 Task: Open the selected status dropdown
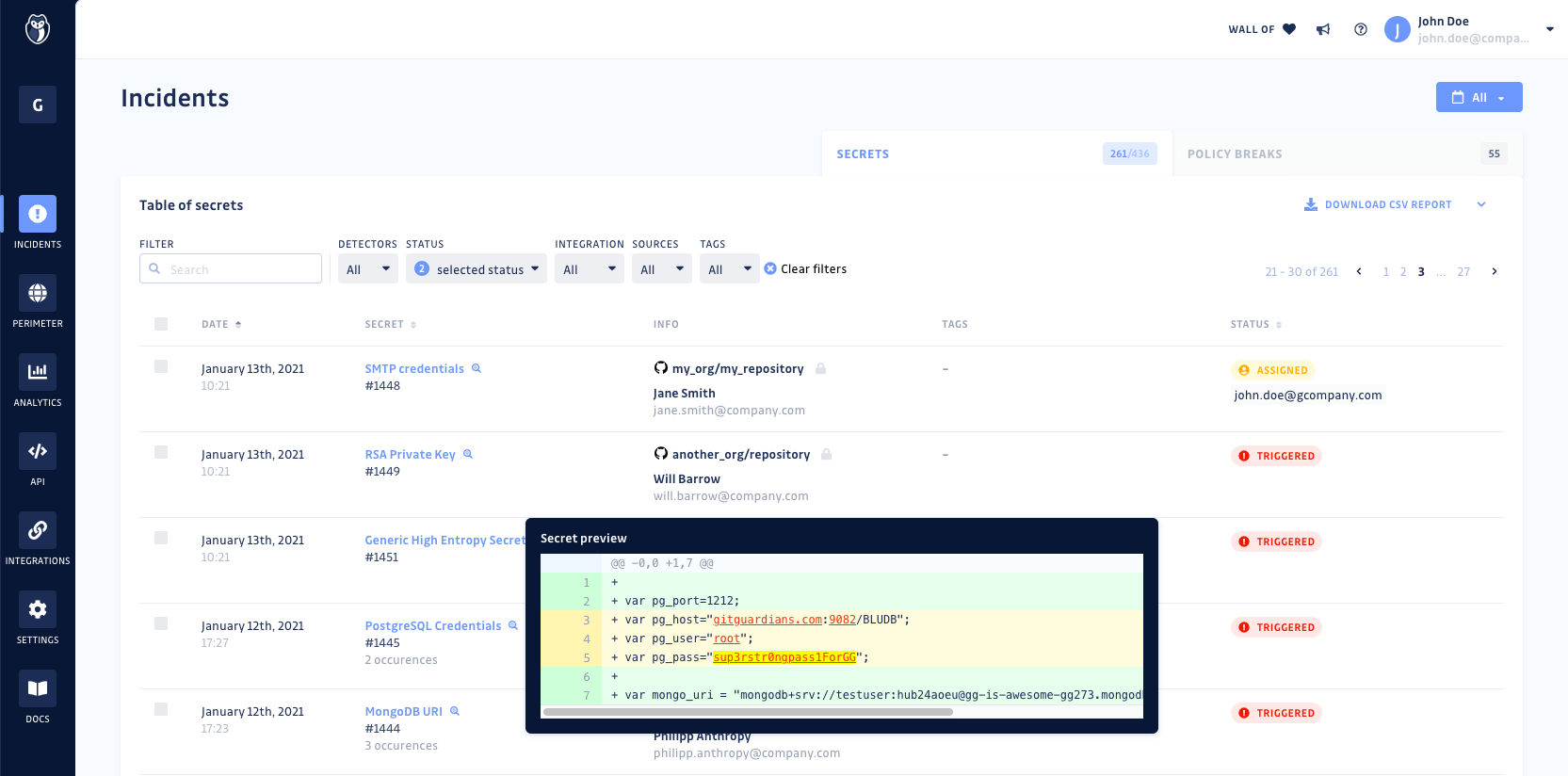pos(477,268)
